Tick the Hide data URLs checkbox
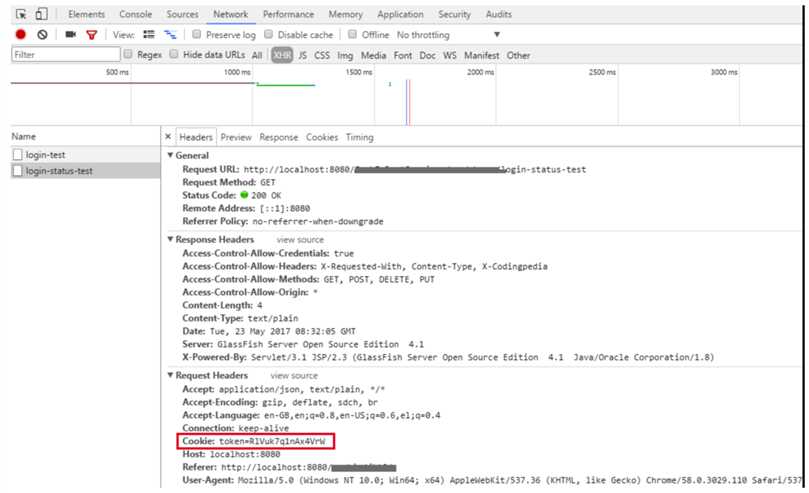This screenshot has height=493, width=809. coord(175,55)
